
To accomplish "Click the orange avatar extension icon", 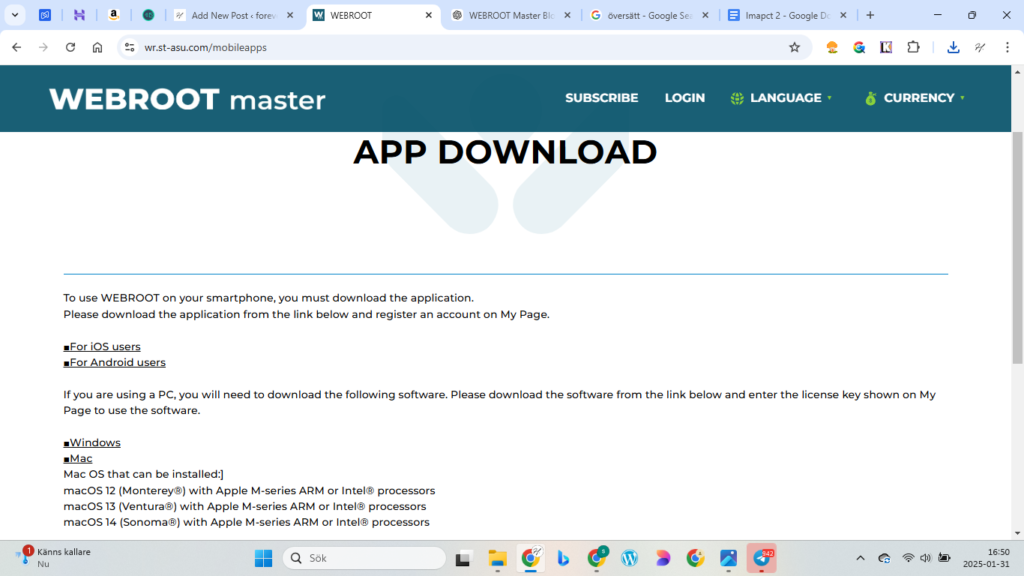I will [831, 47].
